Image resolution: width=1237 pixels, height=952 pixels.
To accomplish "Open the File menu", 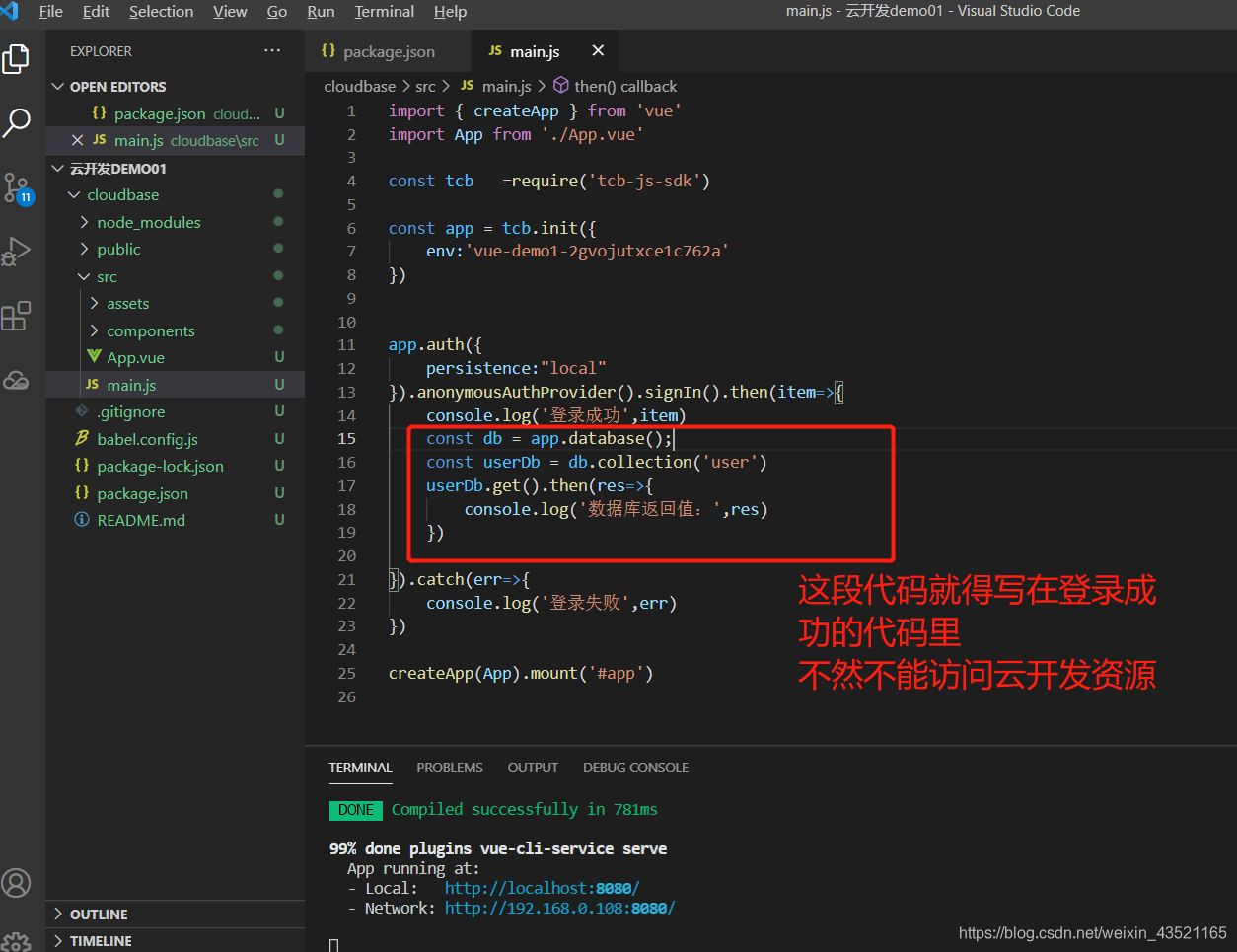I will point(50,11).
